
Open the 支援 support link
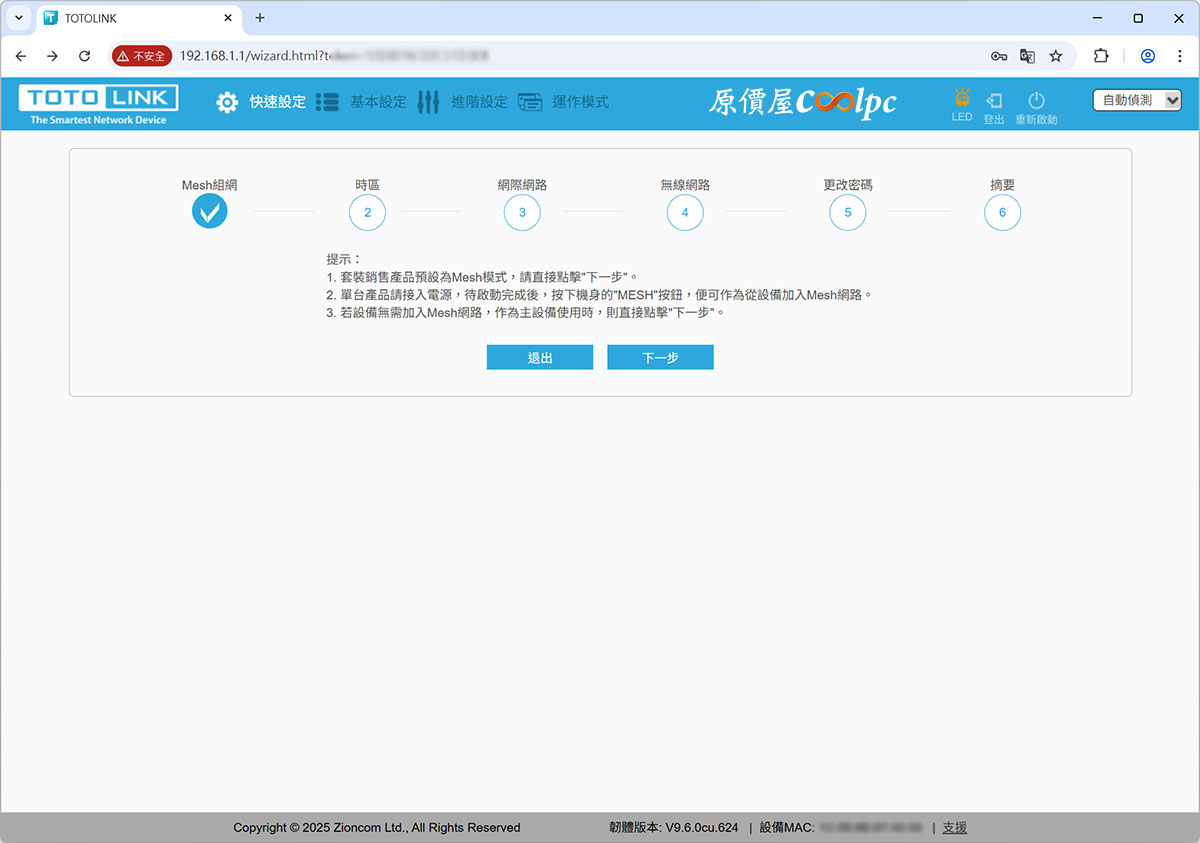[x=954, y=828]
